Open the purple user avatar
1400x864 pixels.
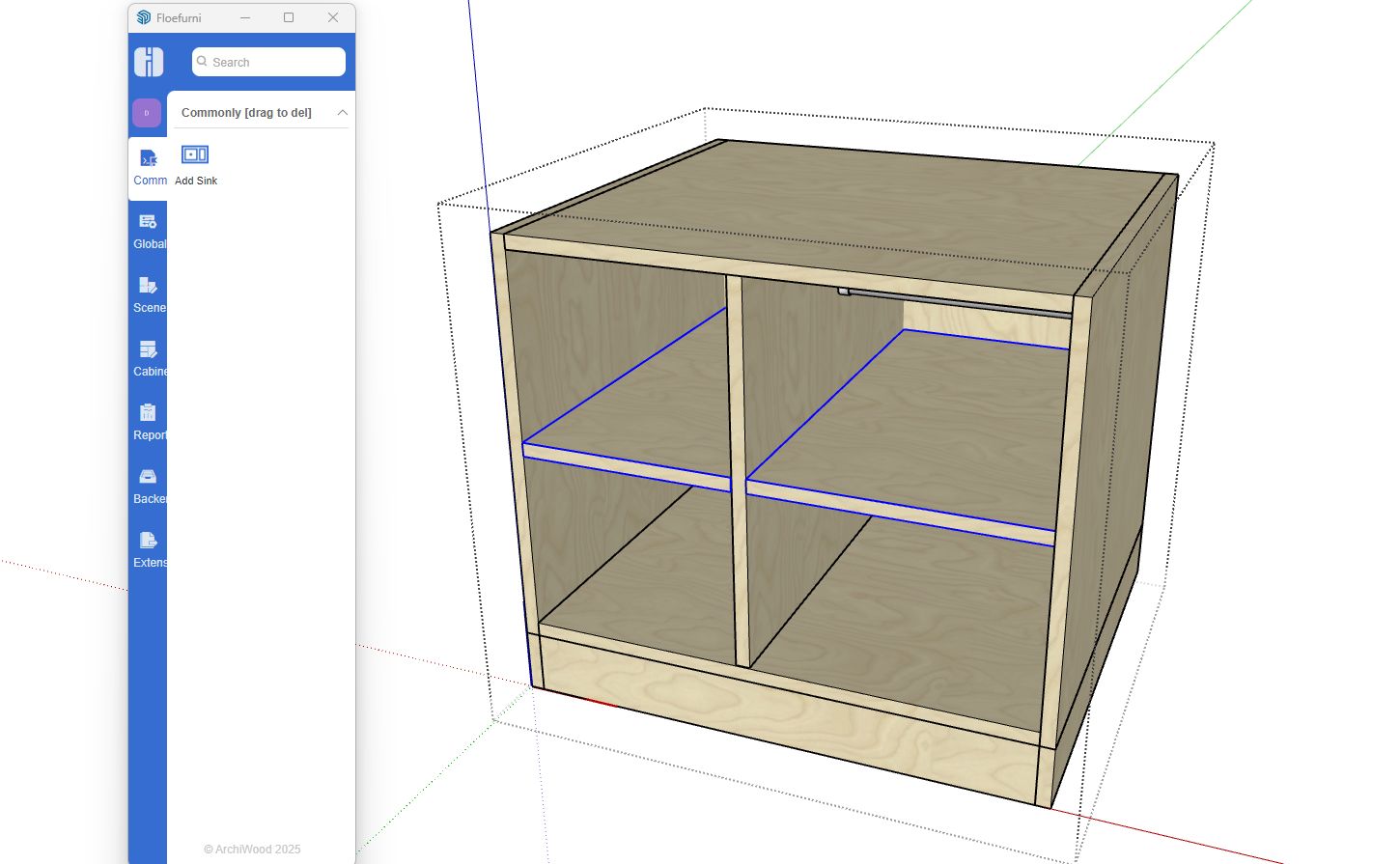[147, 113]
